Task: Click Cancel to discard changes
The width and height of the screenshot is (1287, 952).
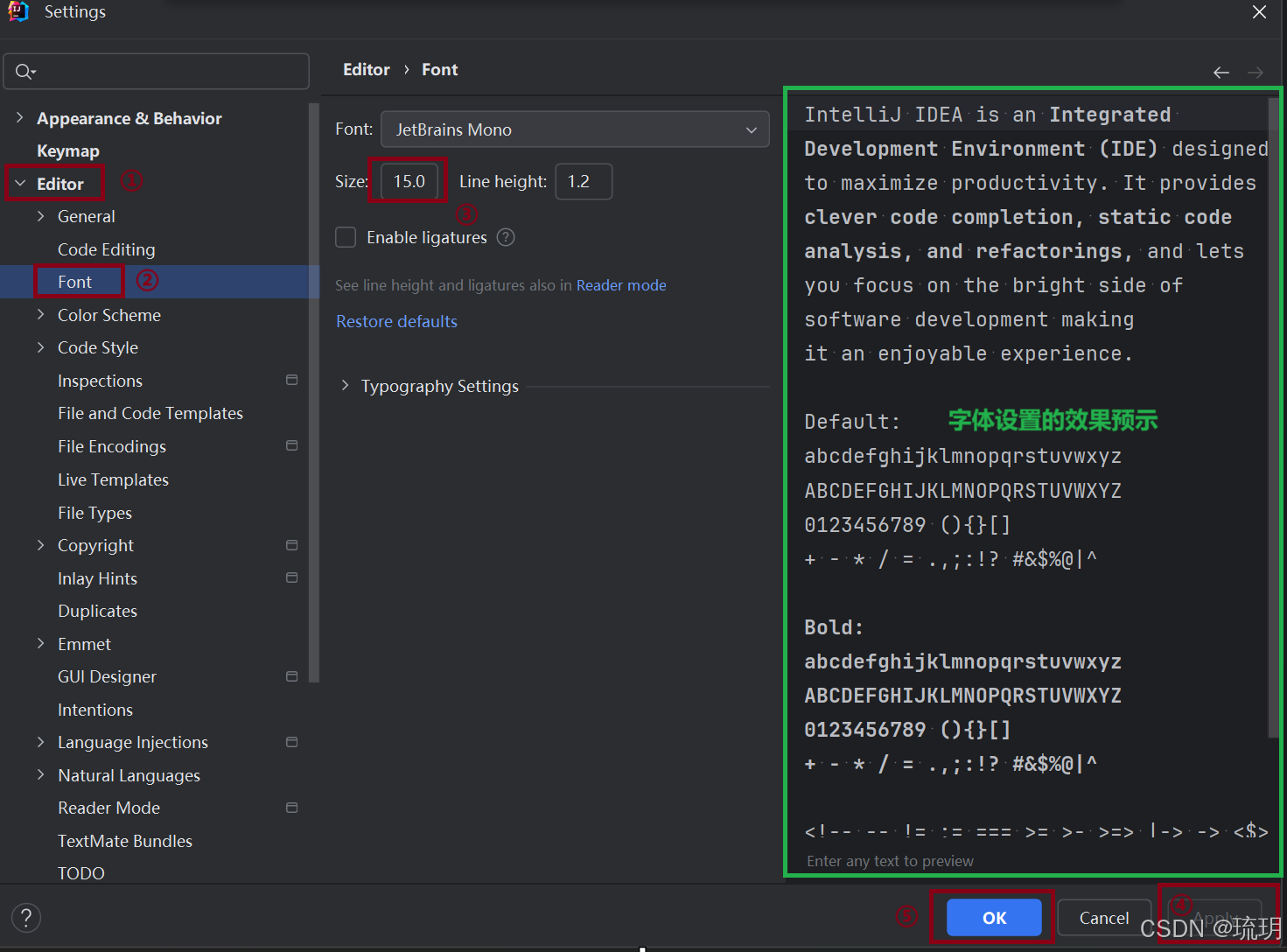Action: click(1104, 917)
